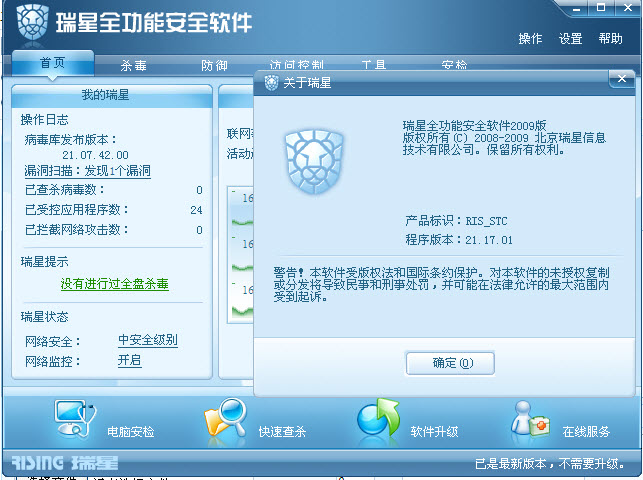
Task: Launch 快速查杀 quick scan magnifier icon
Action: pos(225,418)
